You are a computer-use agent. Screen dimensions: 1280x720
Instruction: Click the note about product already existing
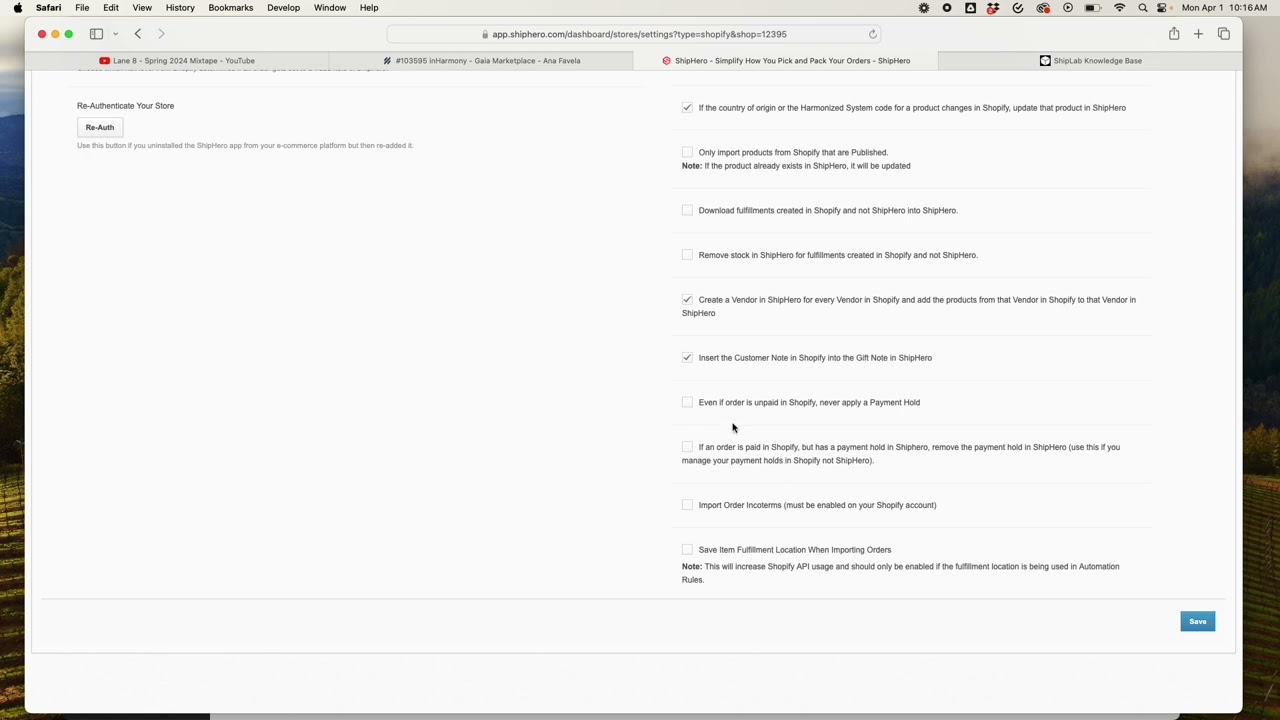[x=796, y=166]
